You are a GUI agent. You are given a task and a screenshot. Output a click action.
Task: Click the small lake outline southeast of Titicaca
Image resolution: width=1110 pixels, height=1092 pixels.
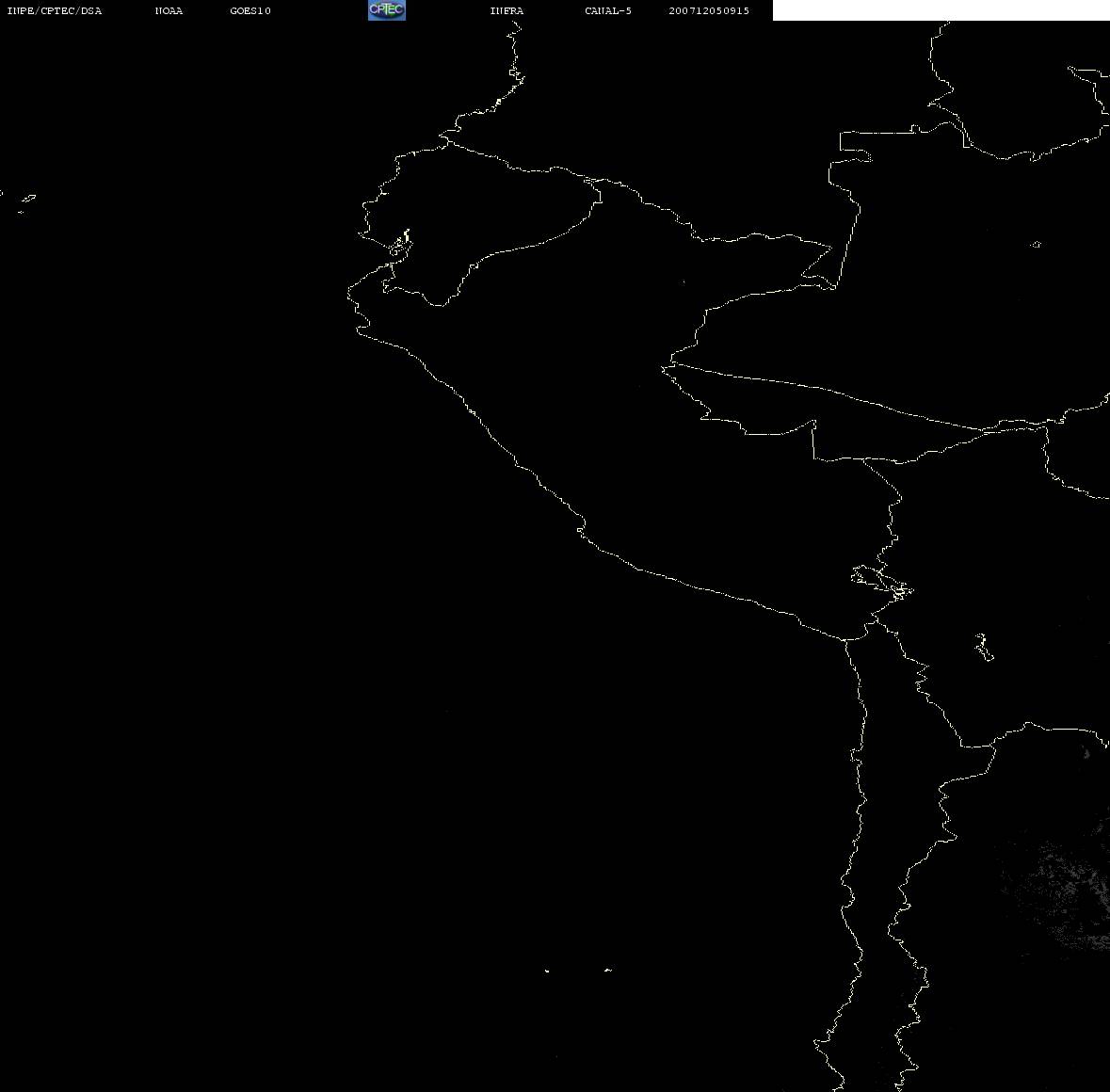pyautogui.click(x=984, y=647)
